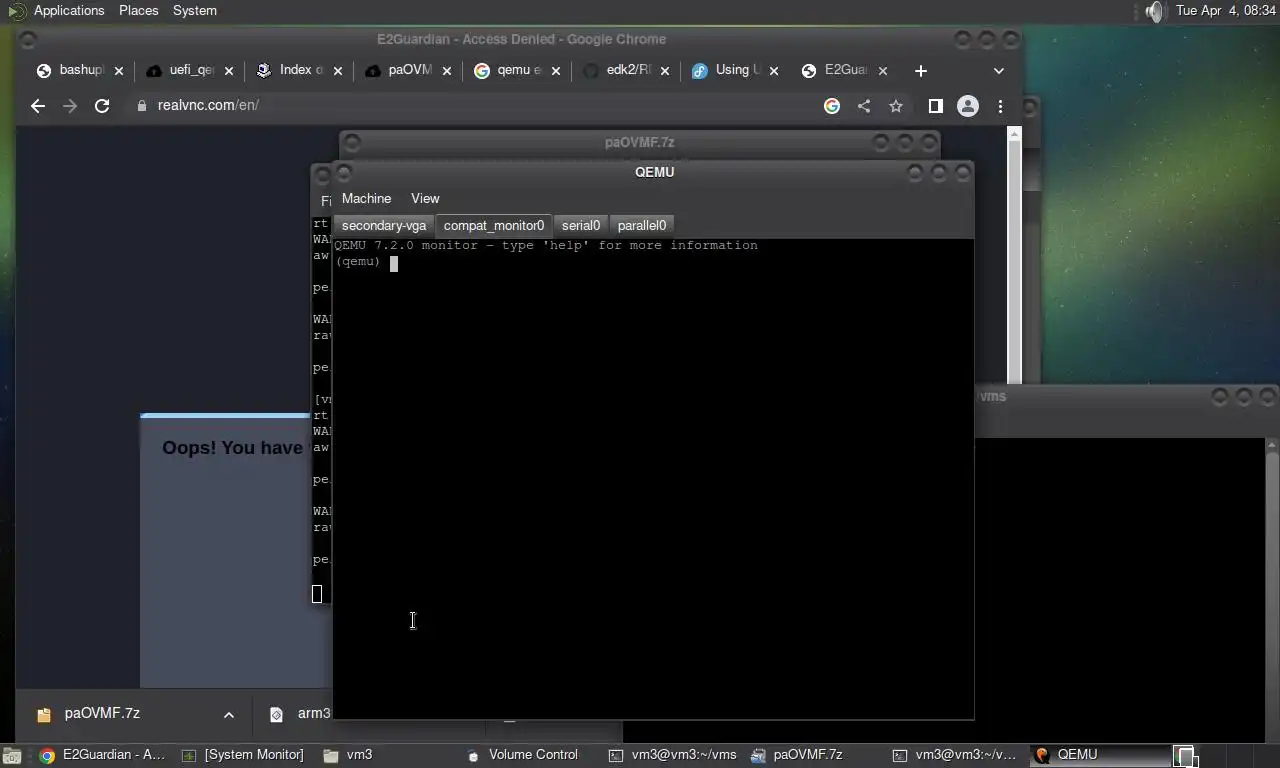Screen dimensions: 1280x768
Task: Close the bashupl tab
Action: [119, 71]
